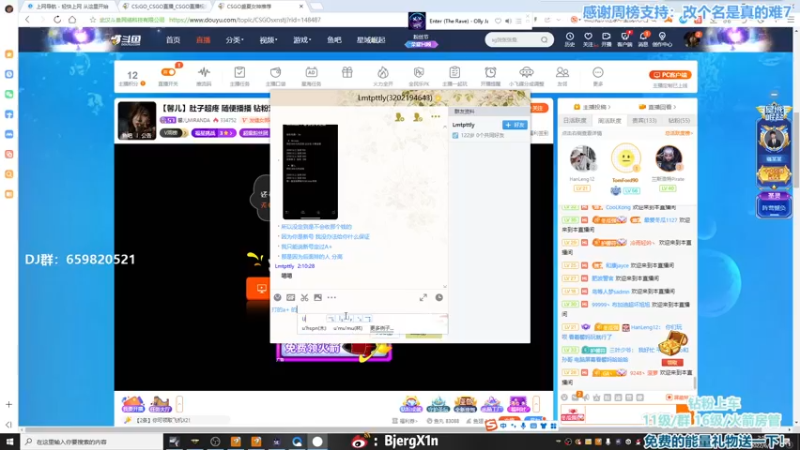The image size is (800, 450).
Task: Open the gift box icon in streamer toolbar
Action: click(347, 72)
